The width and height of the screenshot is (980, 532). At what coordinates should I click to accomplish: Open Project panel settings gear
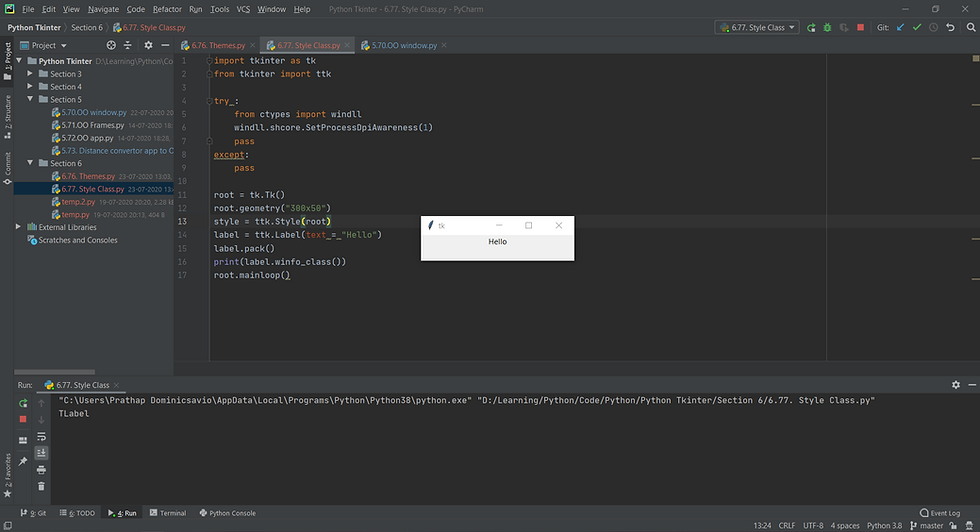[x=148, y=45]
